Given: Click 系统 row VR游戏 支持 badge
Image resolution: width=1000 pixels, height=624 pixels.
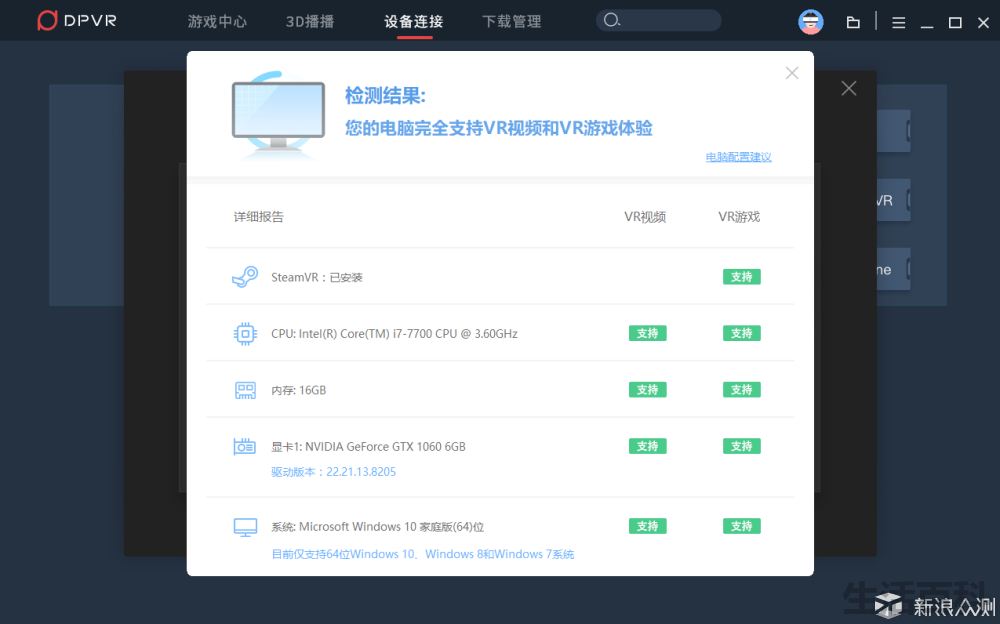Looking at the screenshot, I should (742, 526).
